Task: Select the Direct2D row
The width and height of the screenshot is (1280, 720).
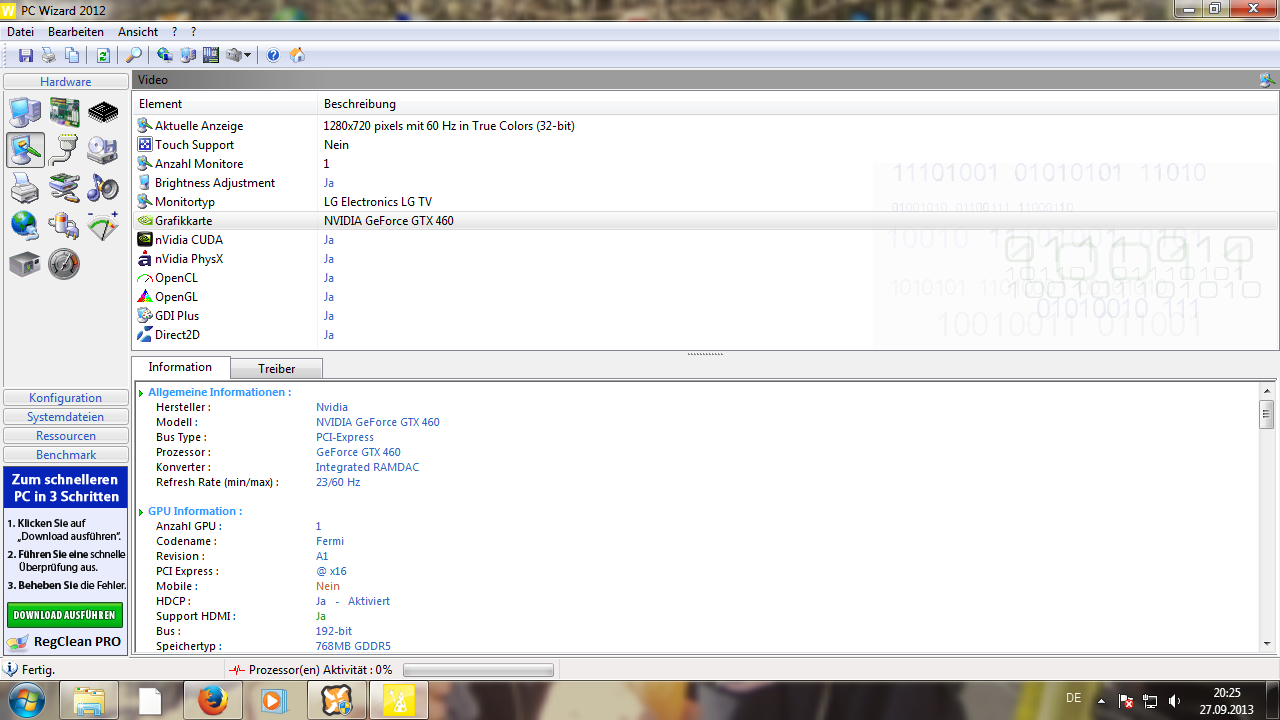Action: (706, 335)
